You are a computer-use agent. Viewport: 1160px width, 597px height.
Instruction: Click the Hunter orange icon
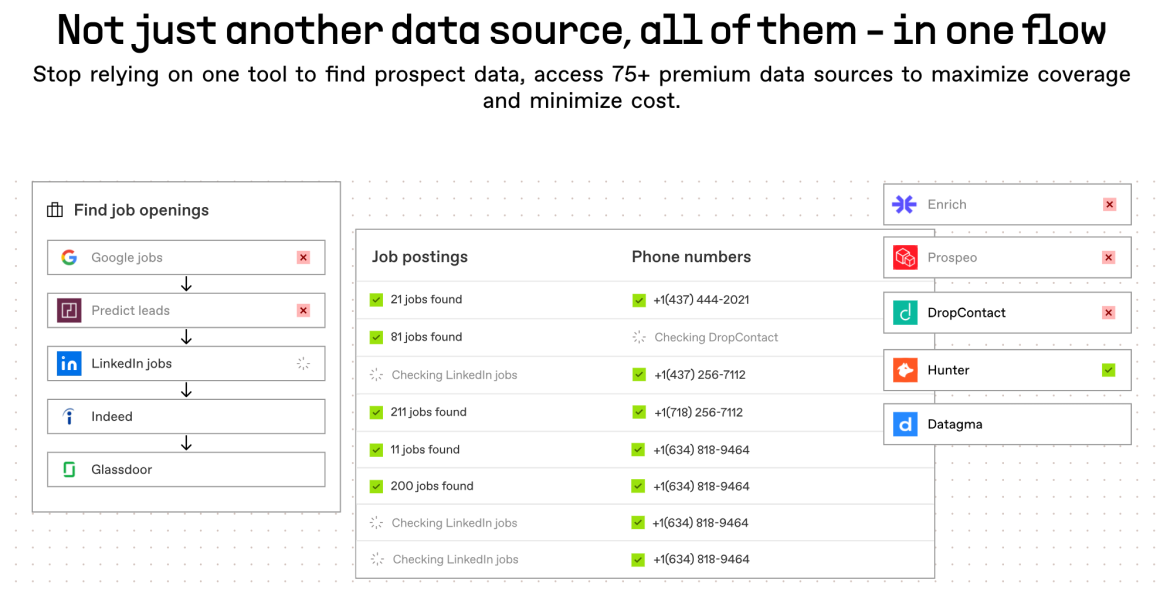[x=905, y=370]
